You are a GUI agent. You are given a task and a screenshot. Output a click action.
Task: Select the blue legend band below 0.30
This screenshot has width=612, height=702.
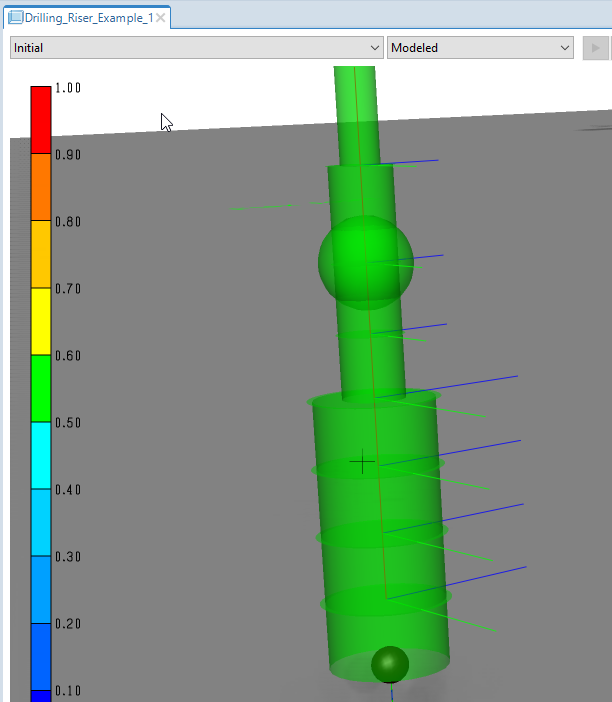pos(40,589)
